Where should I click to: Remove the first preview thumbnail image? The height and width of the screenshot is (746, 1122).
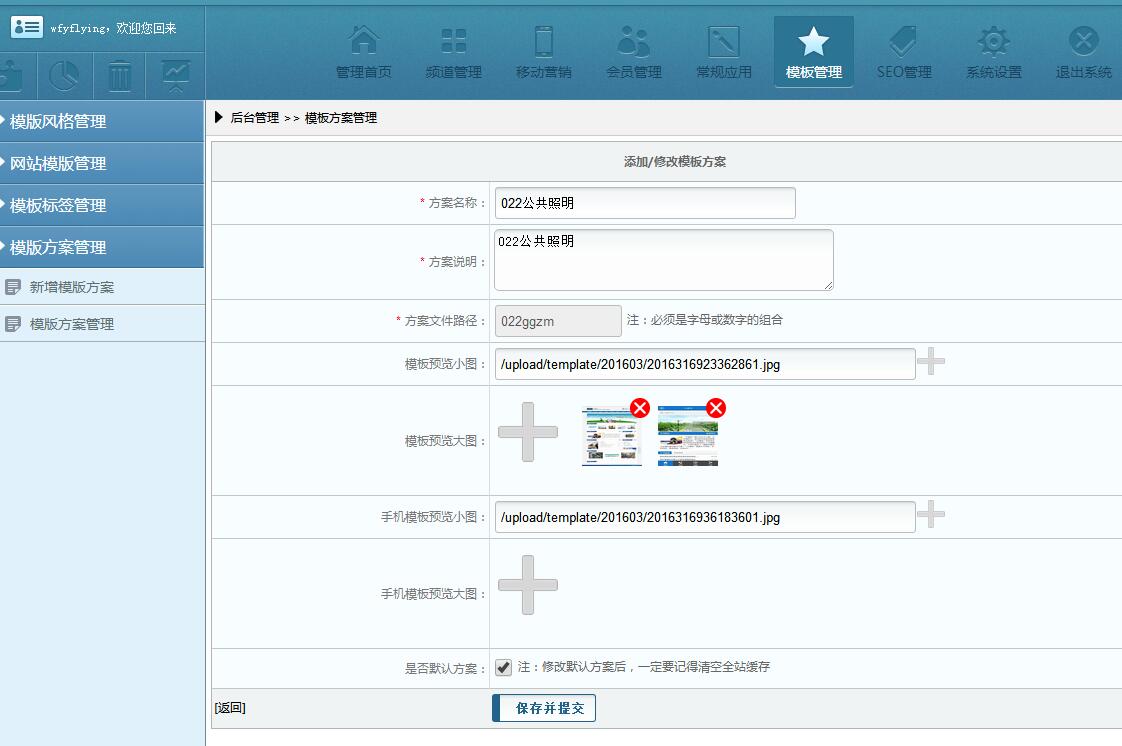click(x=640, y=408)
